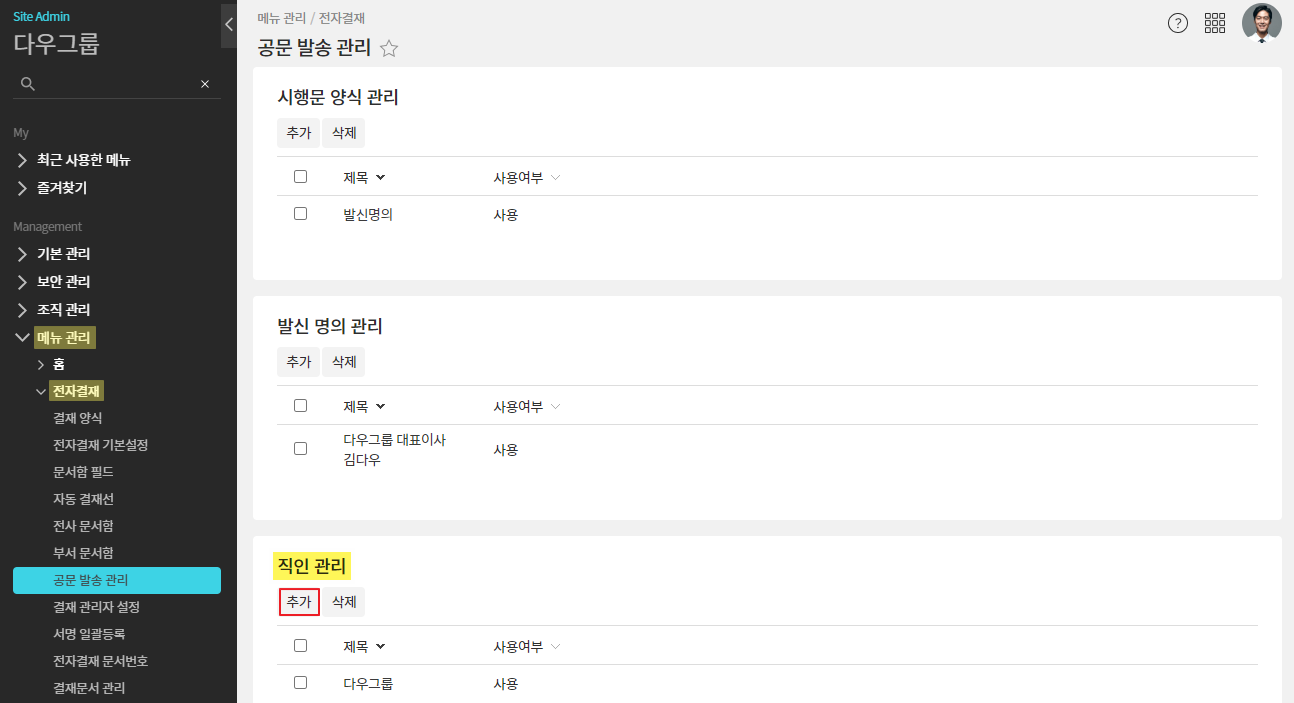Click 삭제 under 시행문 양식 관리
The image size is (1294, 703).
pos(344,133)
